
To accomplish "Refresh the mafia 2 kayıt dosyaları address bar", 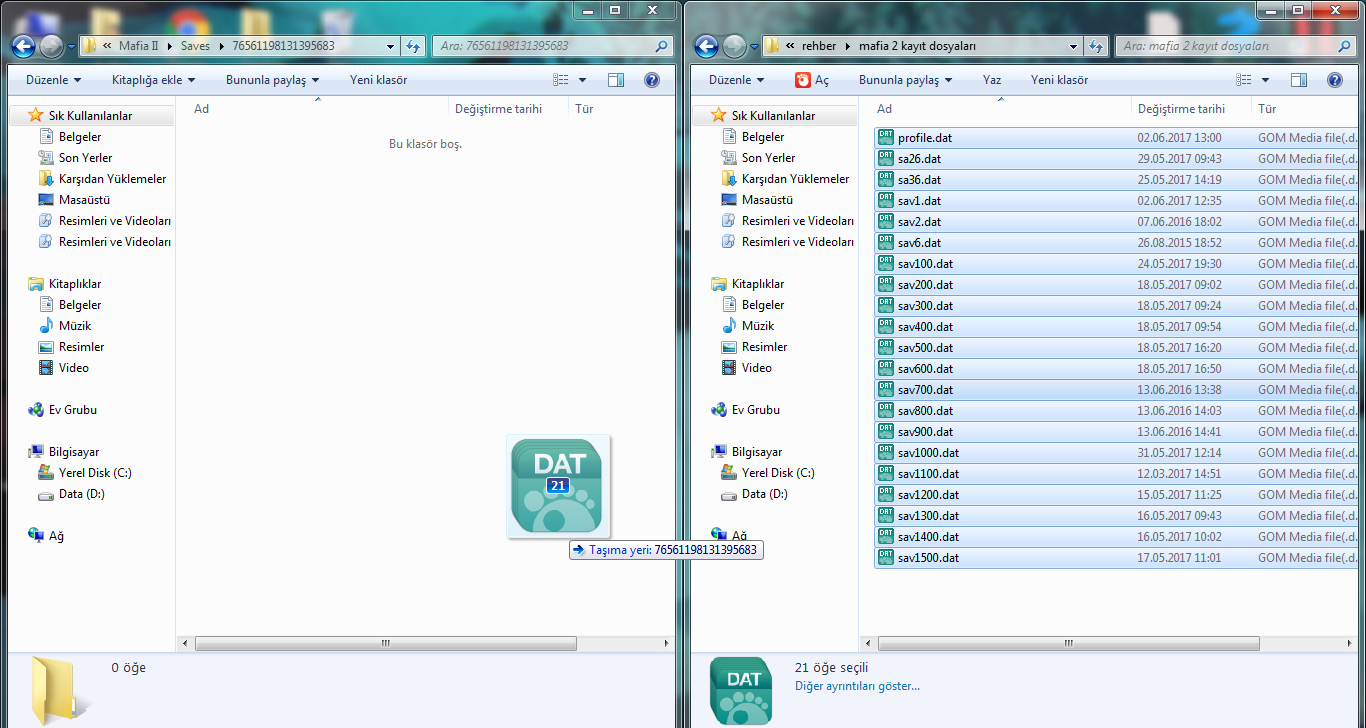I will [x=1096, y=46].
